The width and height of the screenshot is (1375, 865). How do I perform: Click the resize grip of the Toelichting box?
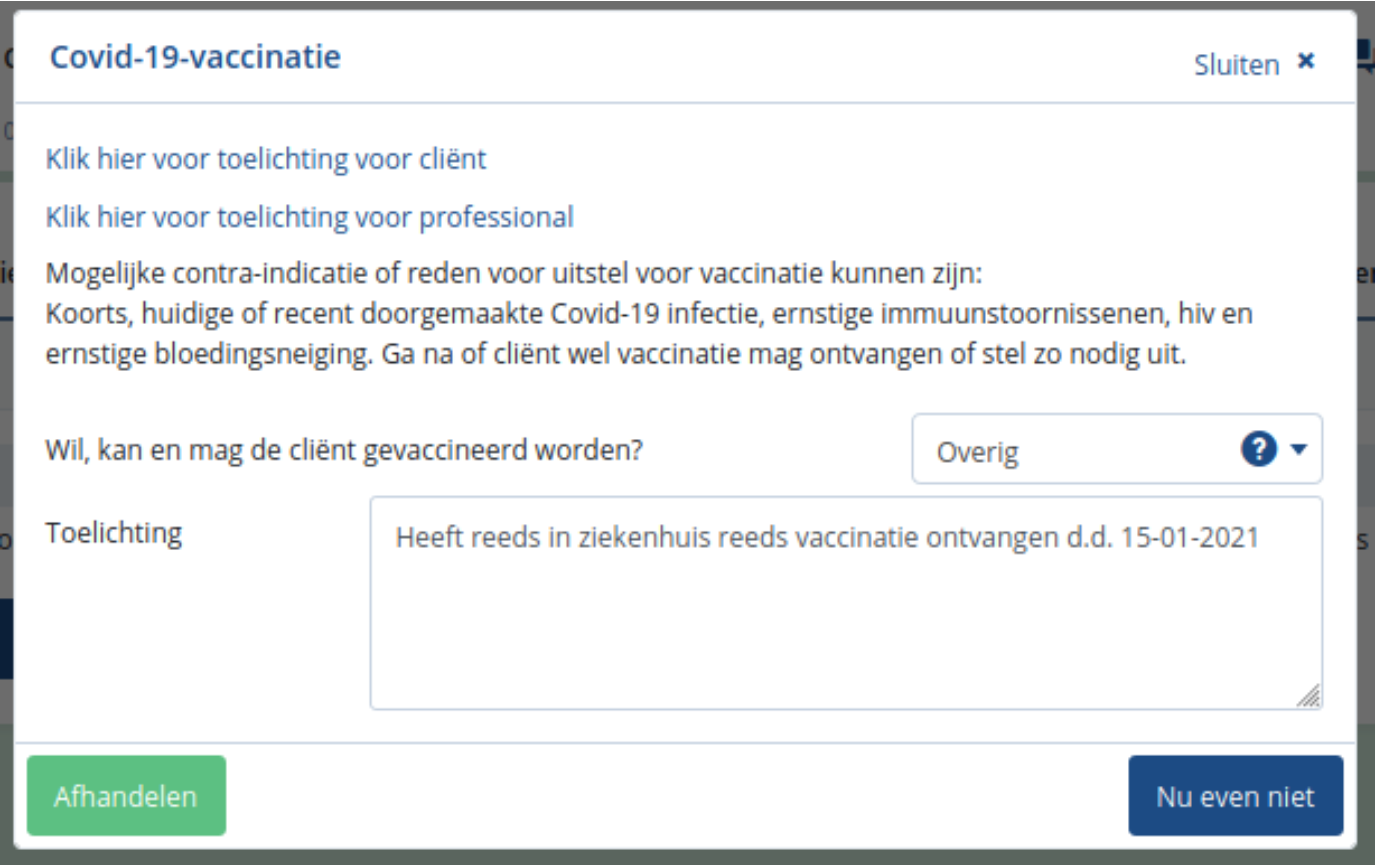coord(1308,696)
